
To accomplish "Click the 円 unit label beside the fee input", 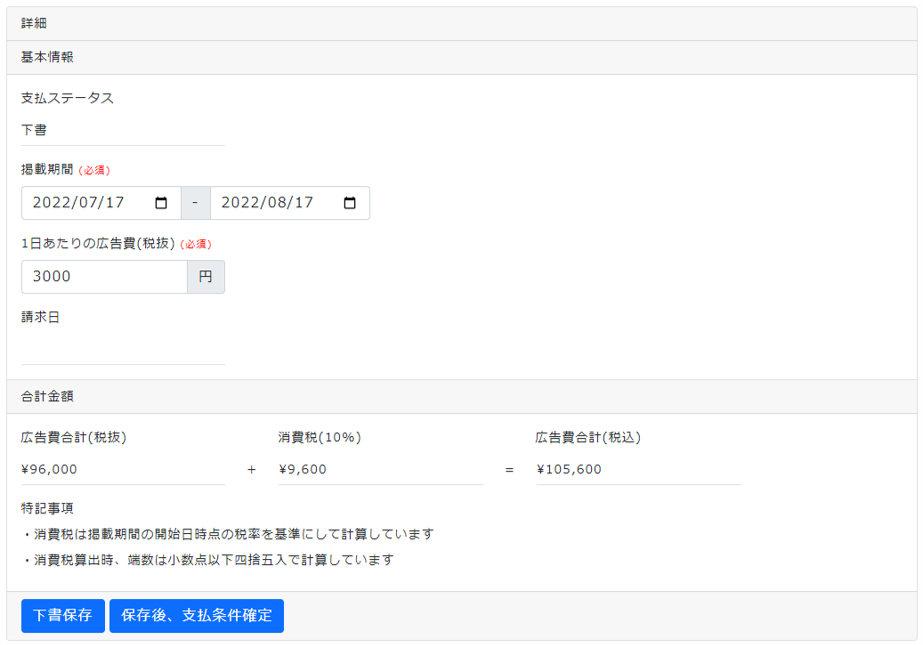I will click(x=206, y=277).
